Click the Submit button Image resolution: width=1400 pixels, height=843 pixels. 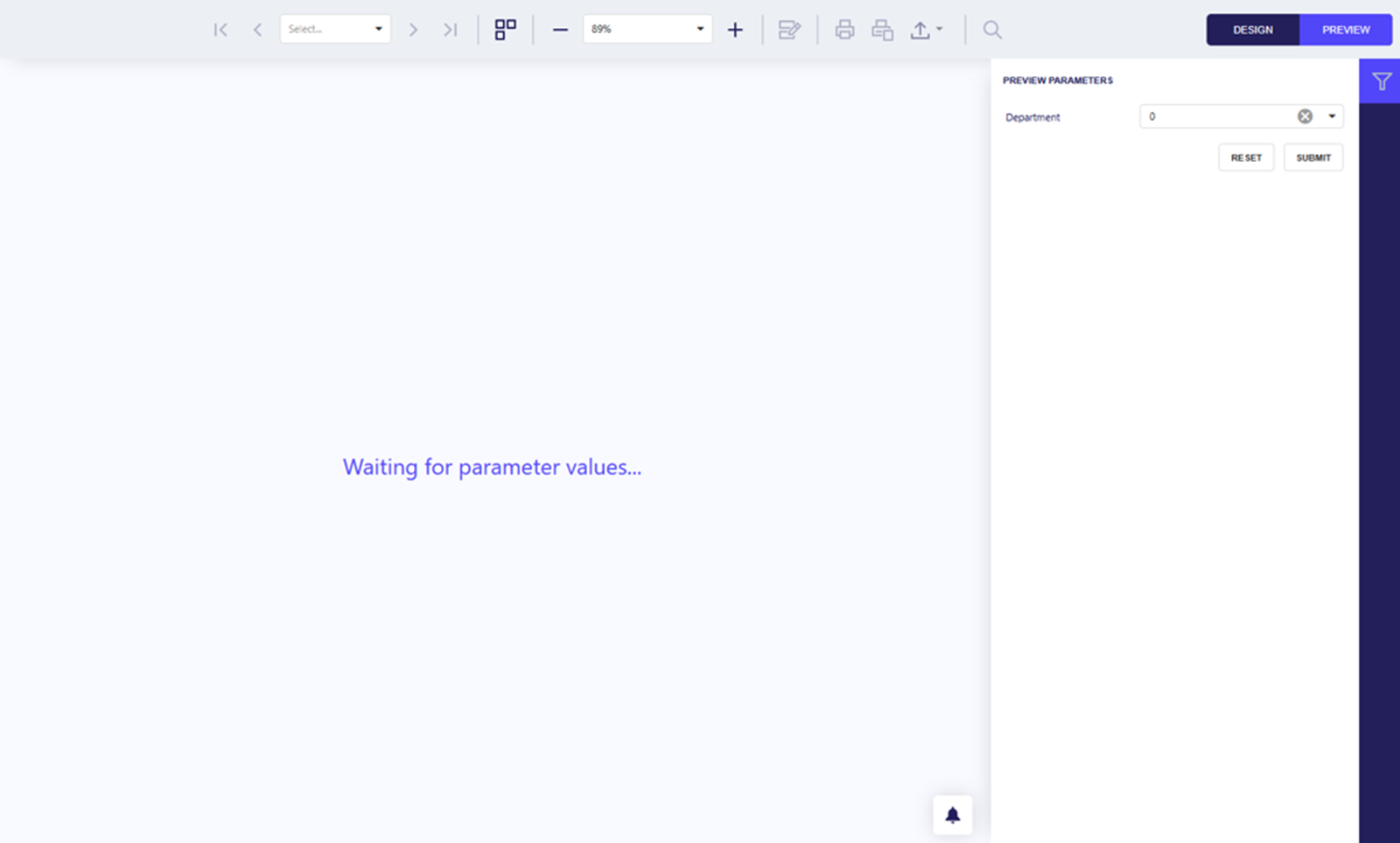click(1312, 158)
